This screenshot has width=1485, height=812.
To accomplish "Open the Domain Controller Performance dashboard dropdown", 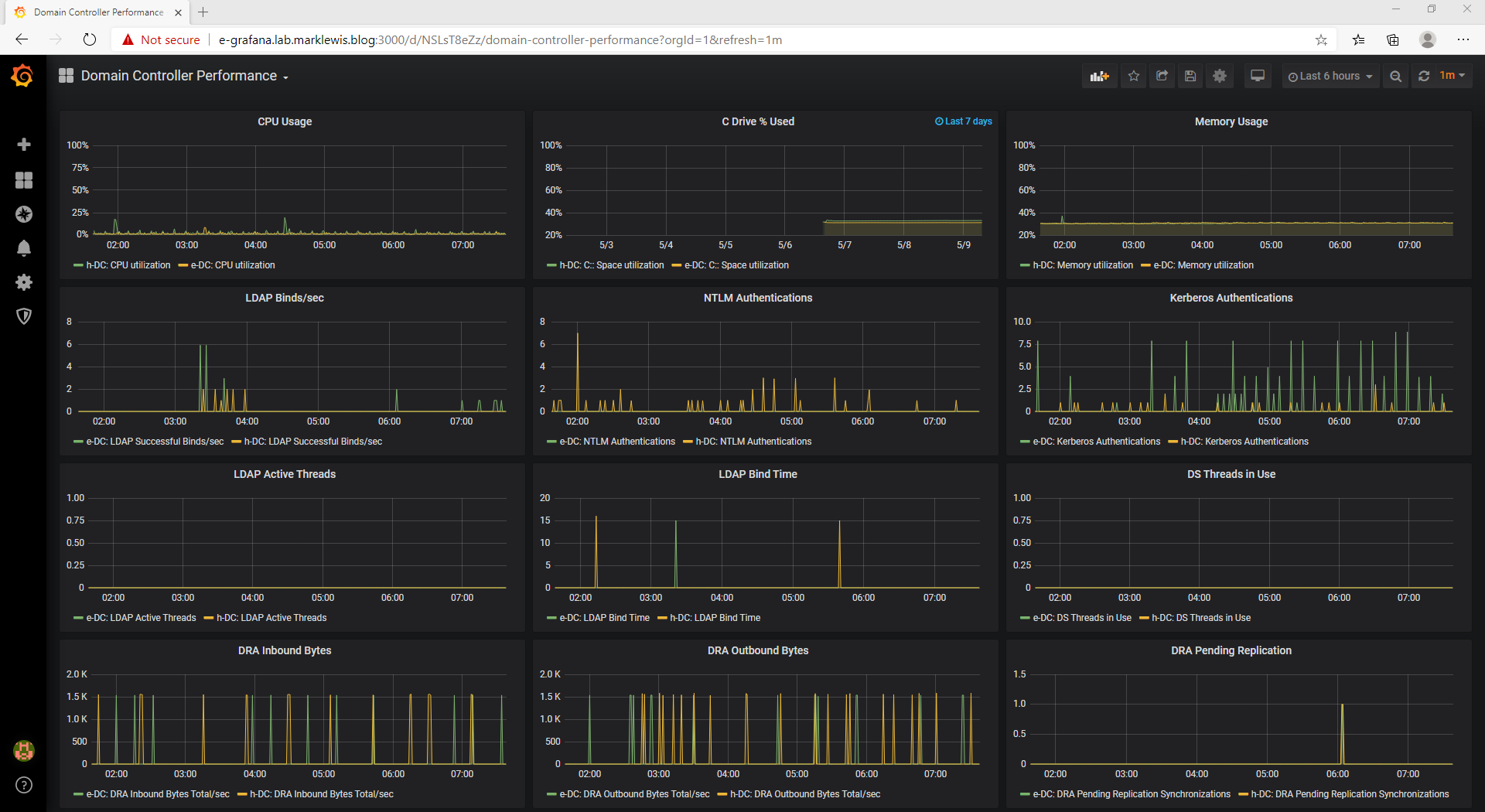I will (184, 76).
